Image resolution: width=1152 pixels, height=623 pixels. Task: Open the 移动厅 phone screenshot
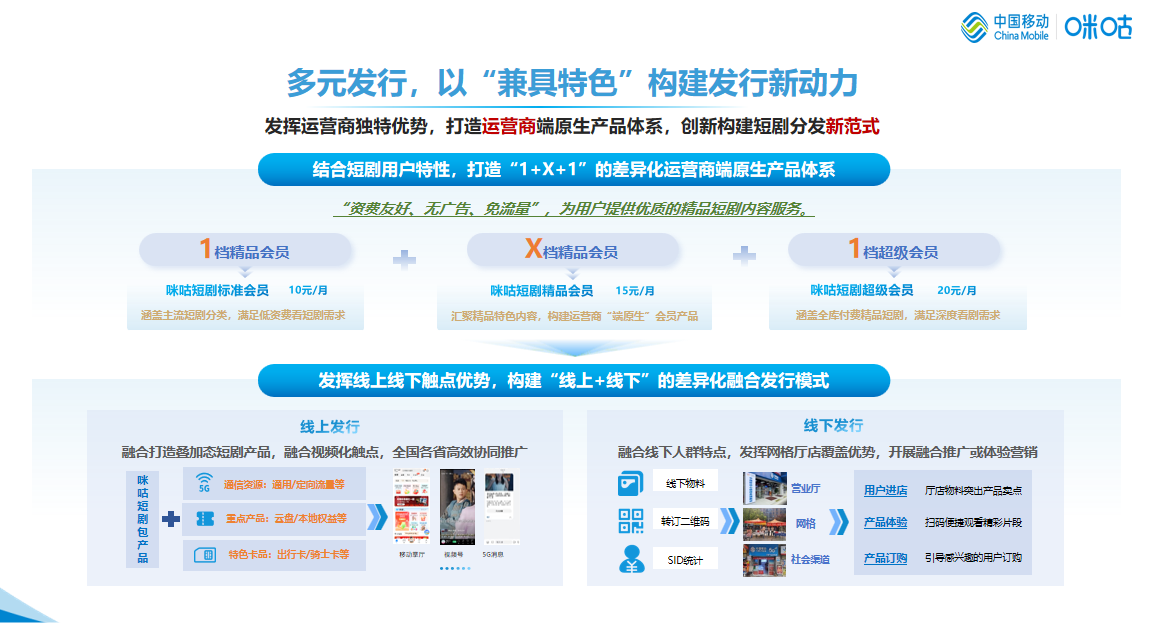[x=411, y=508]
